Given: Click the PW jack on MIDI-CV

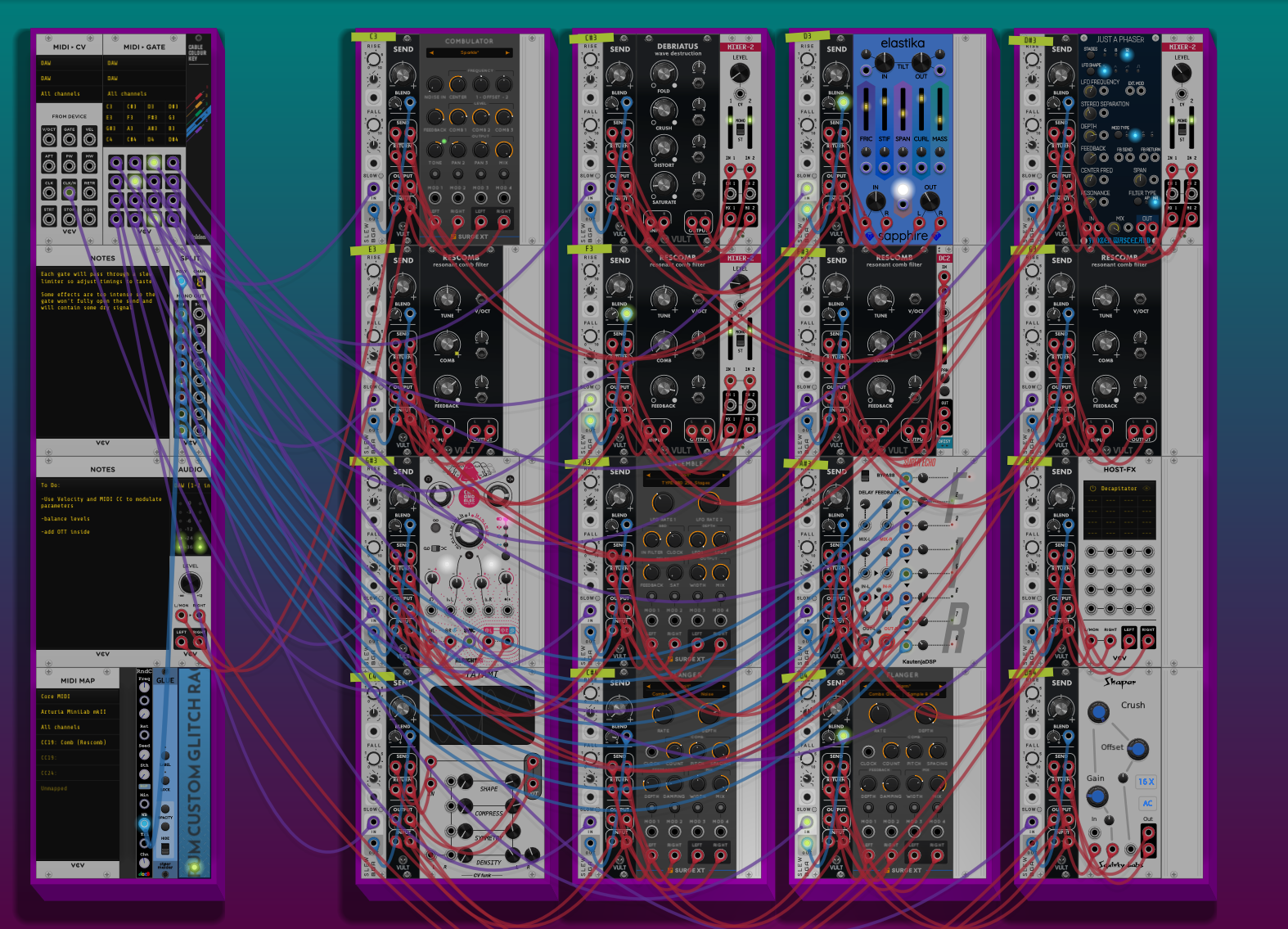Looking at the screenshot, I should pyautogui.click(x=70, y=166).
